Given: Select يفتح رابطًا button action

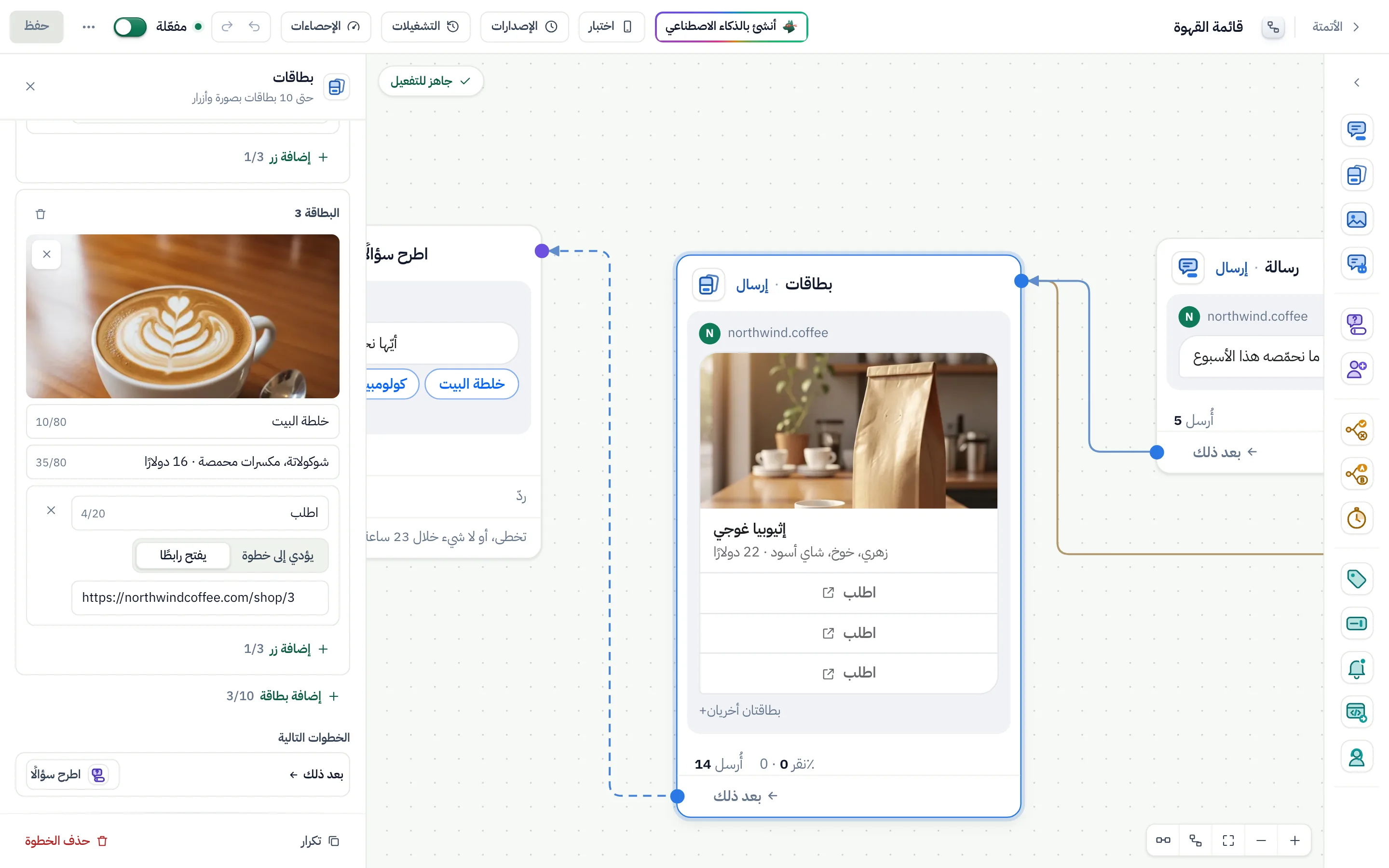Looking at the screenshot, I should click(183, 555).
